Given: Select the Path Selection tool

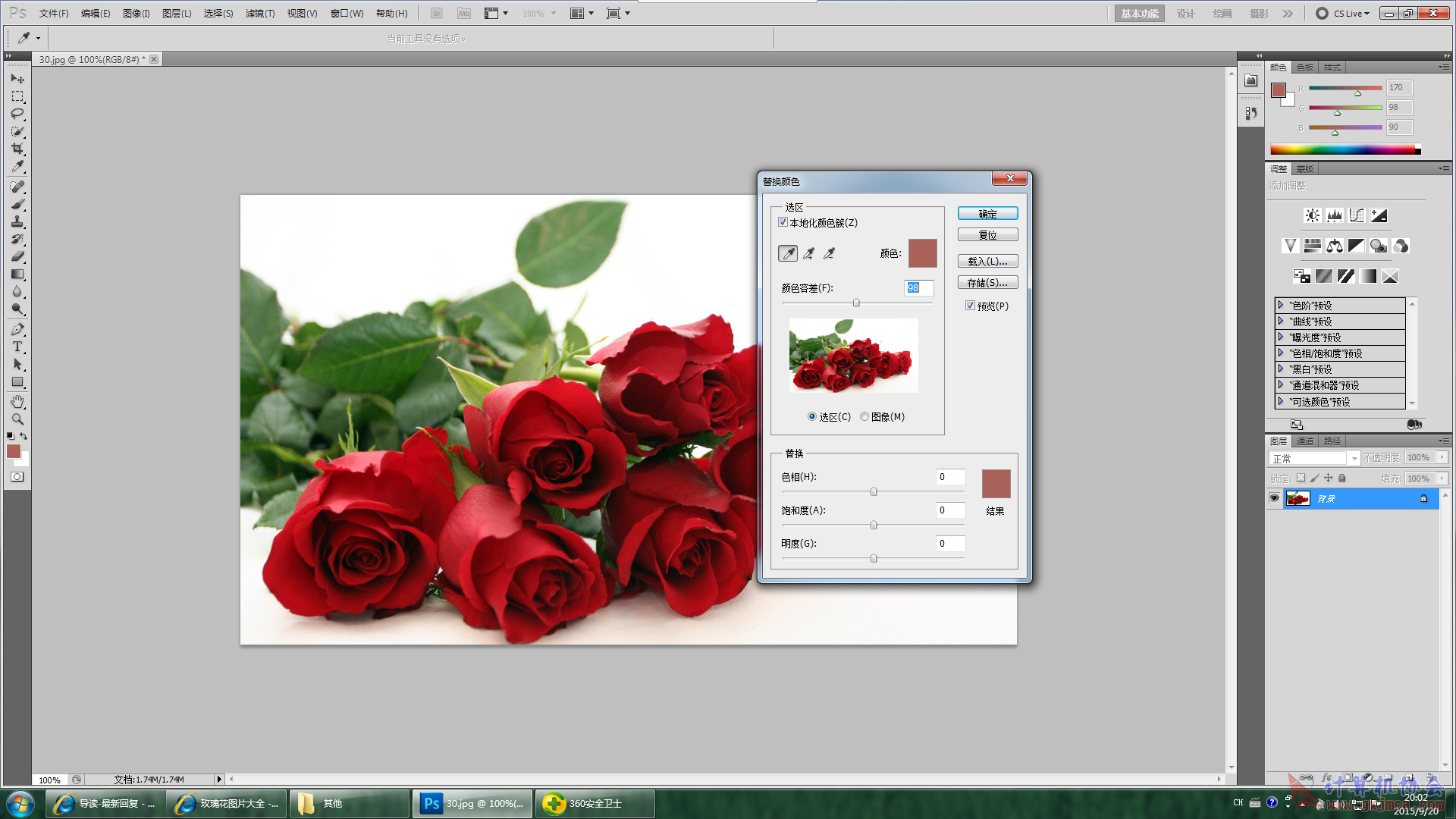Looking at the screenshot, I should [17, 364].
